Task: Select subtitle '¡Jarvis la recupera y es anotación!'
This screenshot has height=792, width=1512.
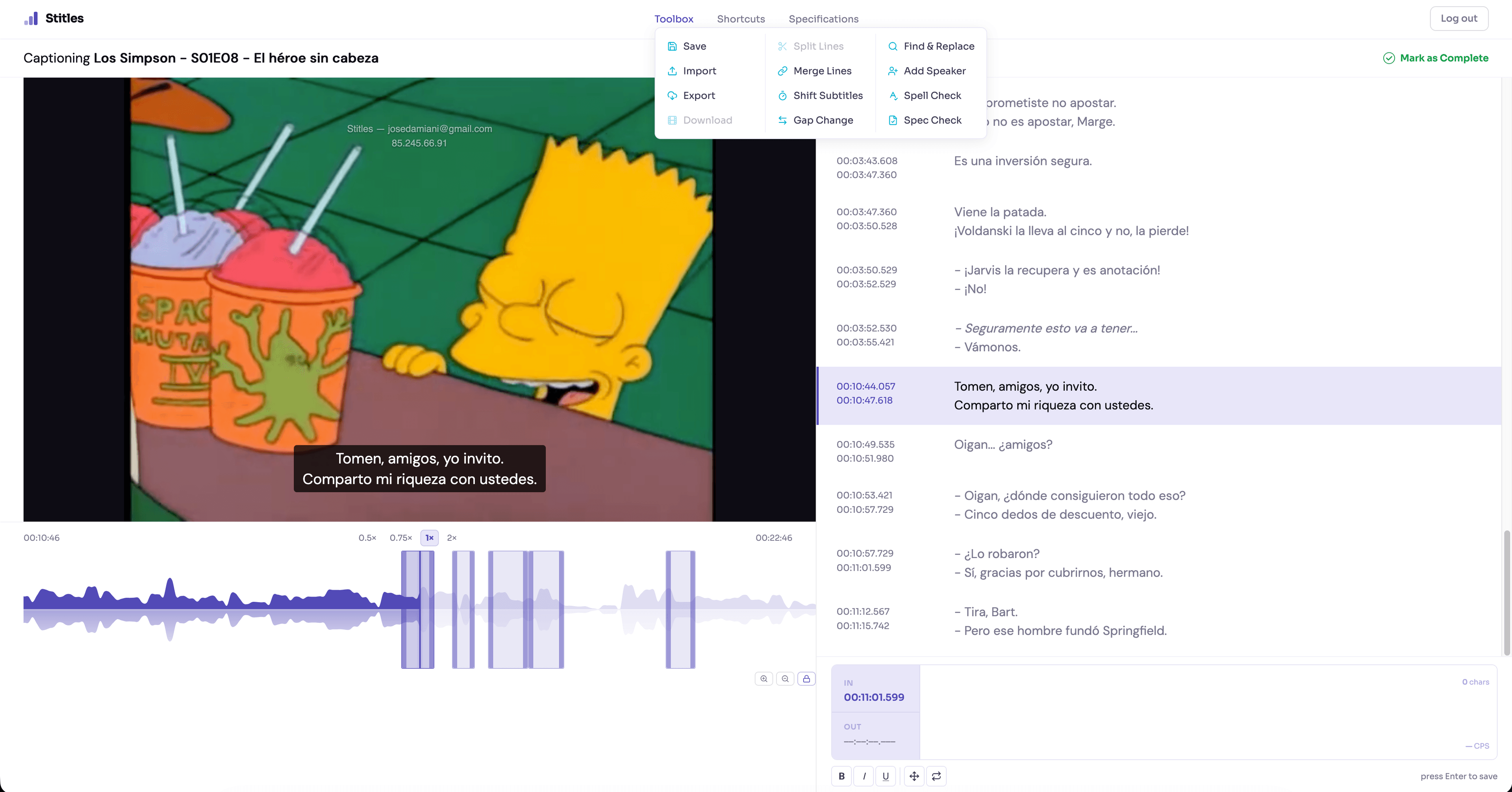Action: 1159,280
